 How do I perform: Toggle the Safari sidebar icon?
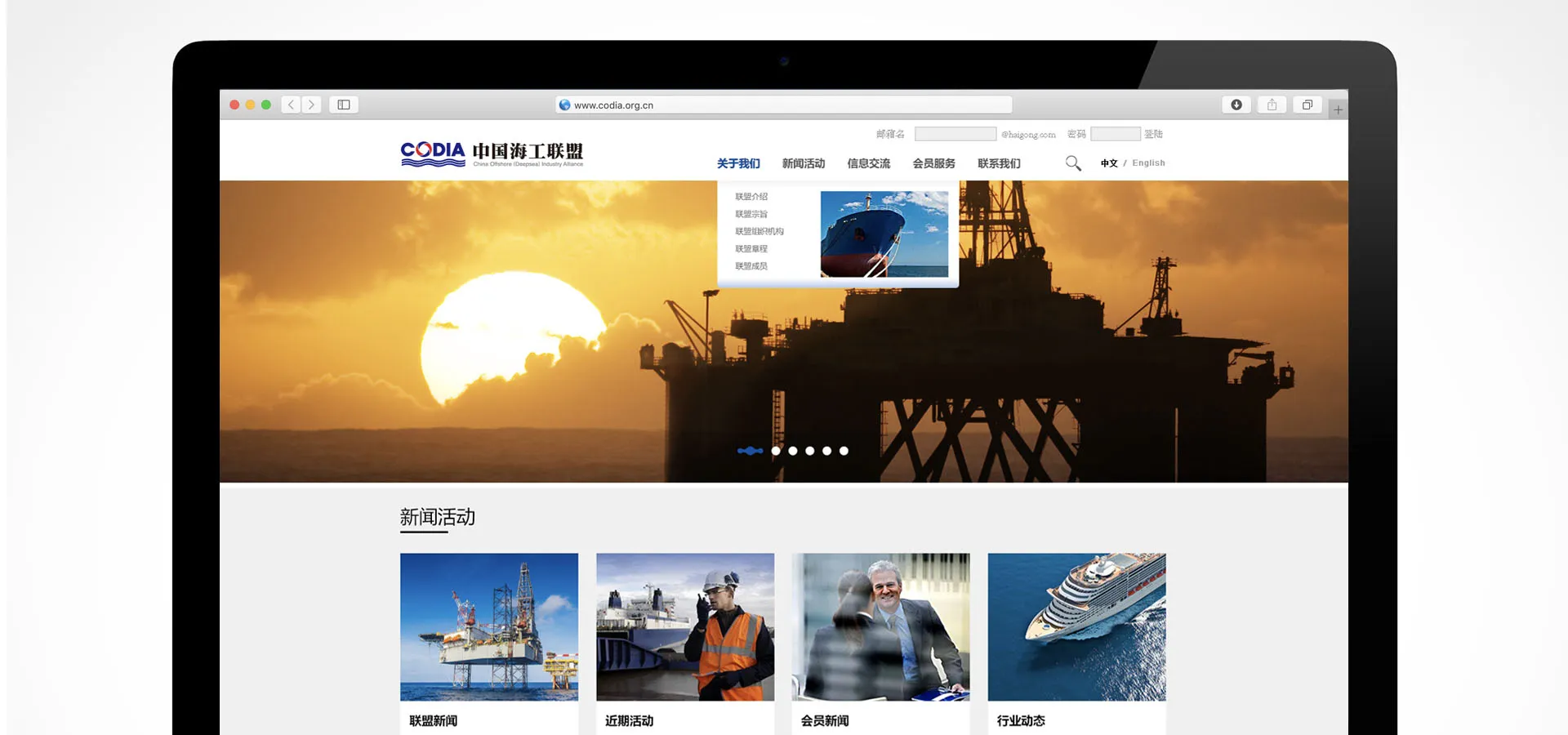pos(344,105)
